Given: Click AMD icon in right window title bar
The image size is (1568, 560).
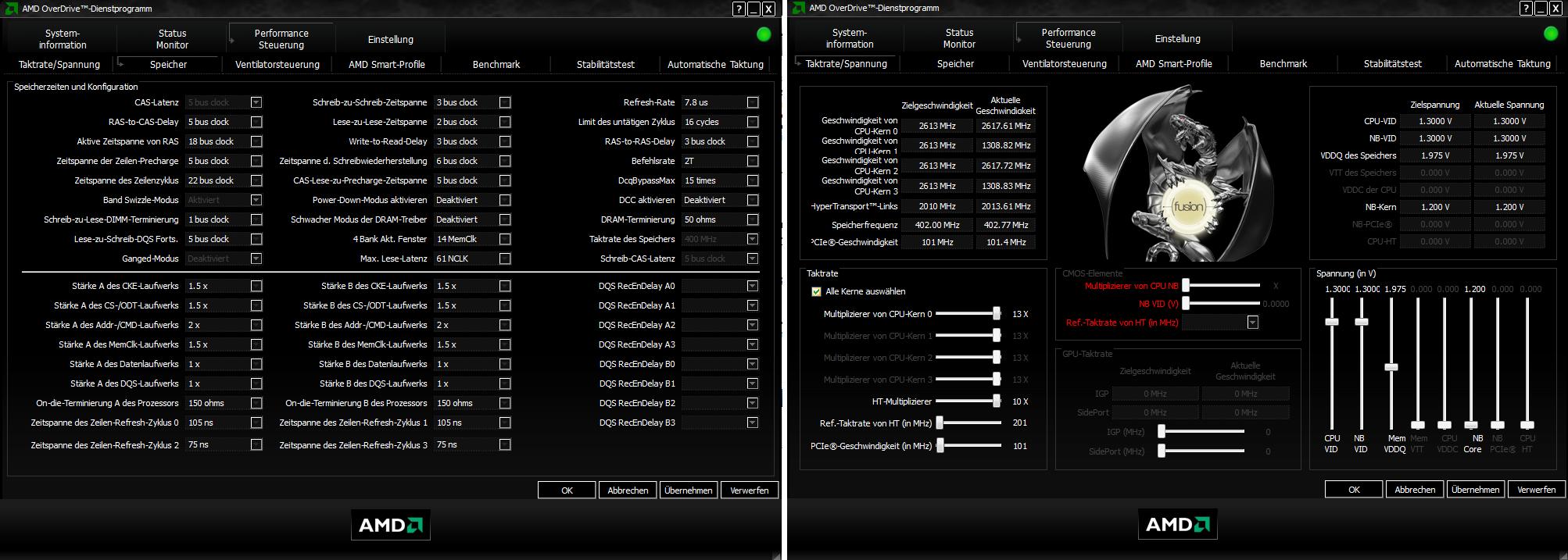Looking at the screenshot, I should 797,8.
